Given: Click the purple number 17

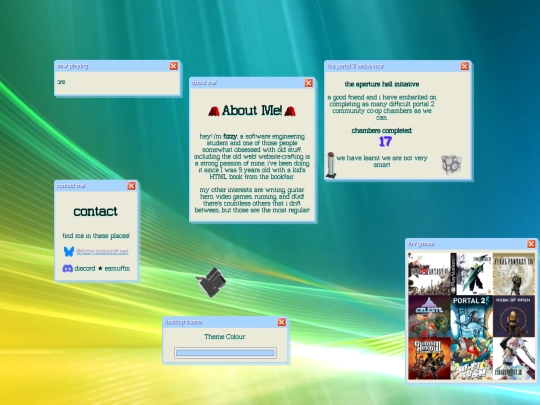Looking at the screenshot, I should 385,142.
